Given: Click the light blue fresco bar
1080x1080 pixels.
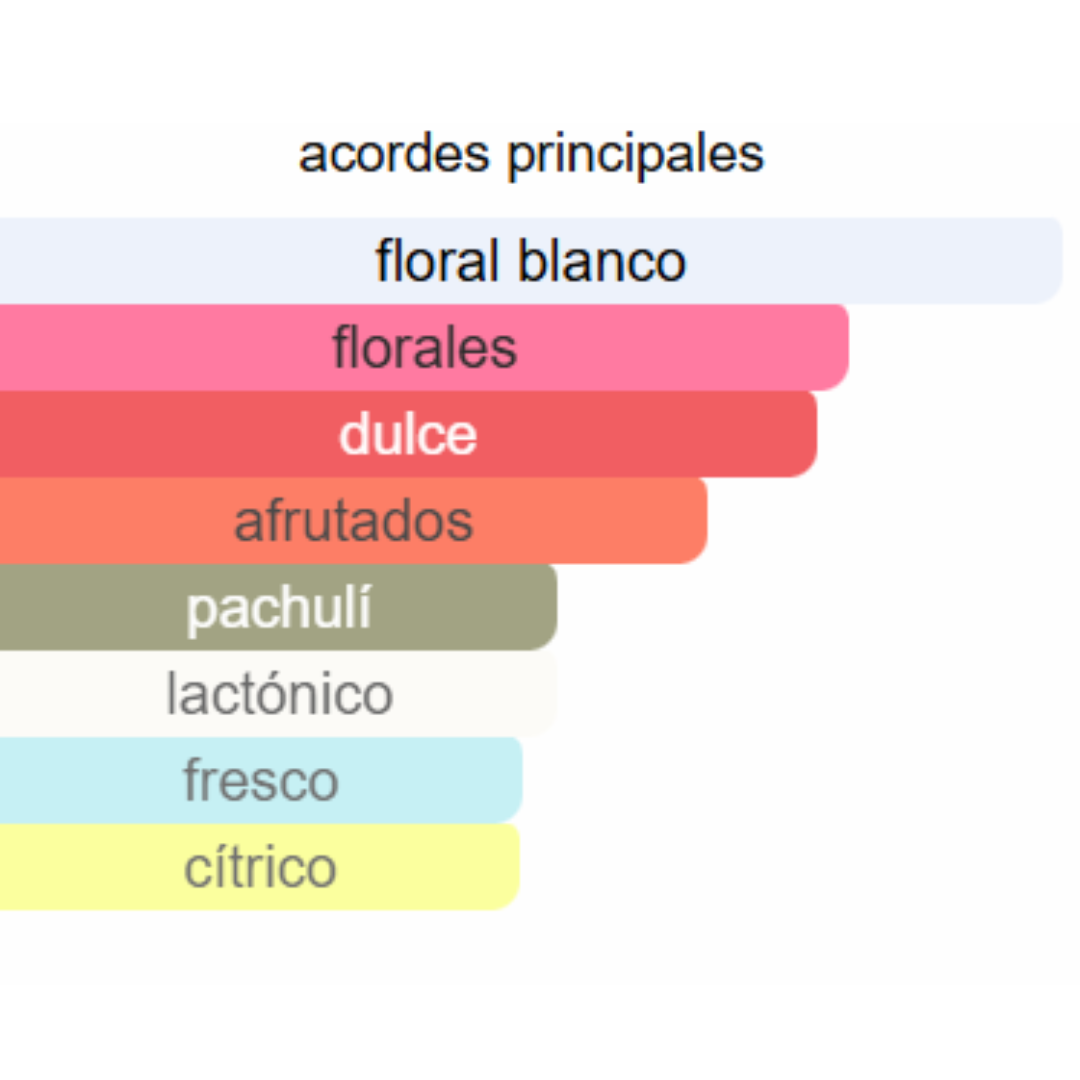Looking at the screenshot, I should tap(261, 780).
